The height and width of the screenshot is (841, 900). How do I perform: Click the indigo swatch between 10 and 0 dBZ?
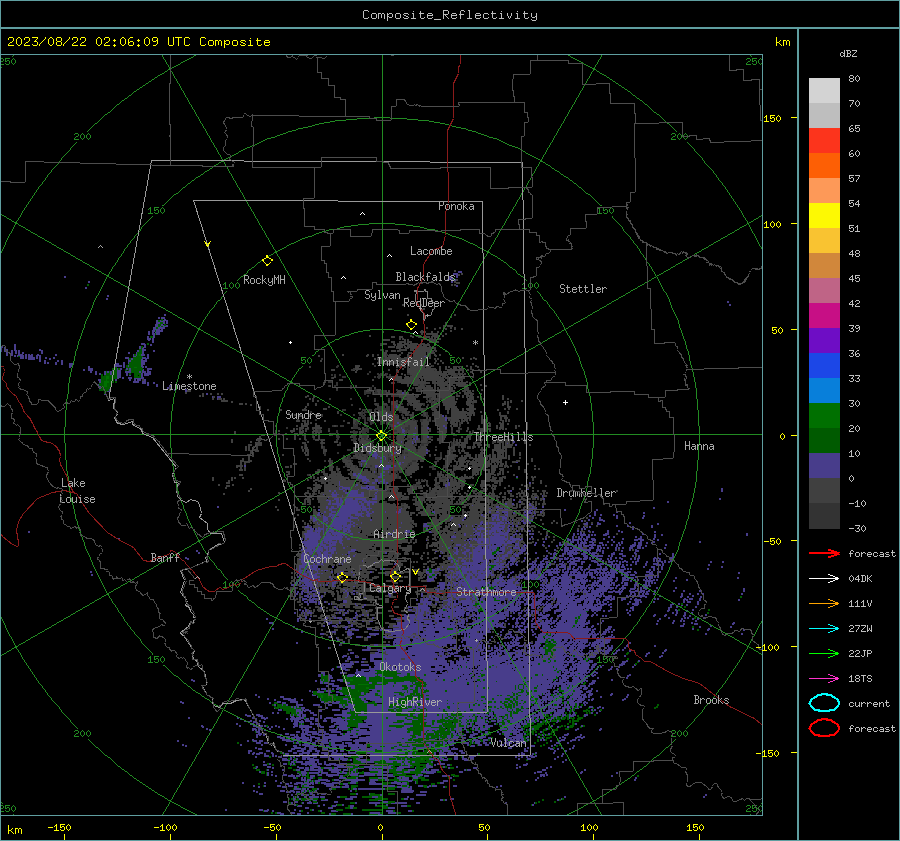(824, 466)
